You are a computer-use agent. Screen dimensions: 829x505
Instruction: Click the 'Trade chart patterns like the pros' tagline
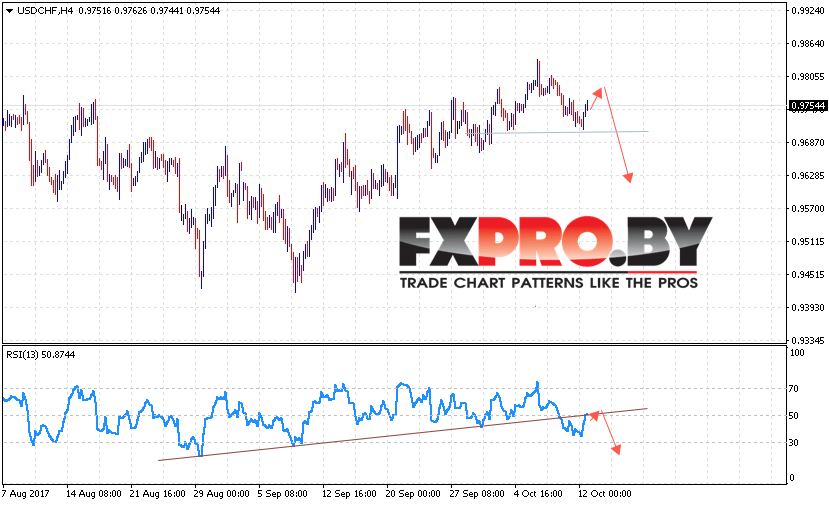tap(549, 283)
